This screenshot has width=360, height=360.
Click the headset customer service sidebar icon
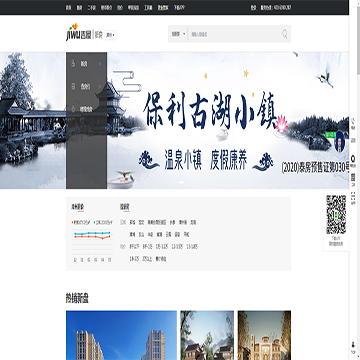point(353,158)
